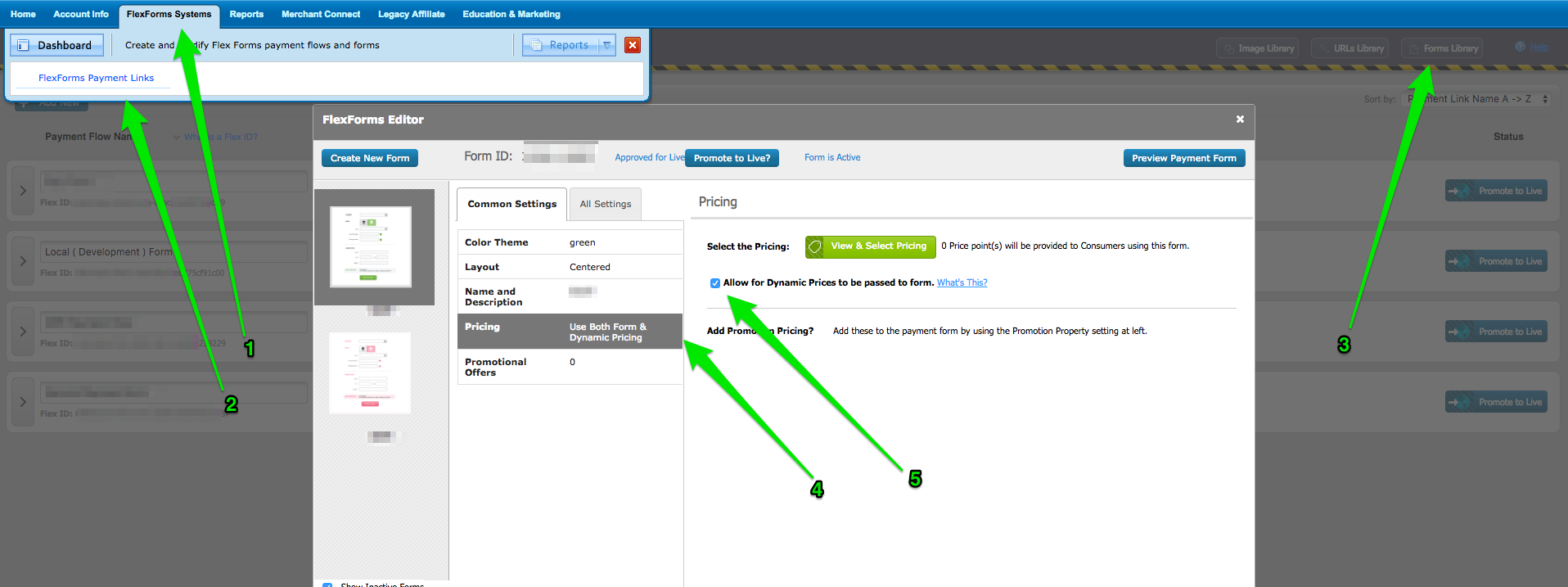Screen dimensions: 1568x587
Task: Open the What's This? link
Action: (962, 282)
